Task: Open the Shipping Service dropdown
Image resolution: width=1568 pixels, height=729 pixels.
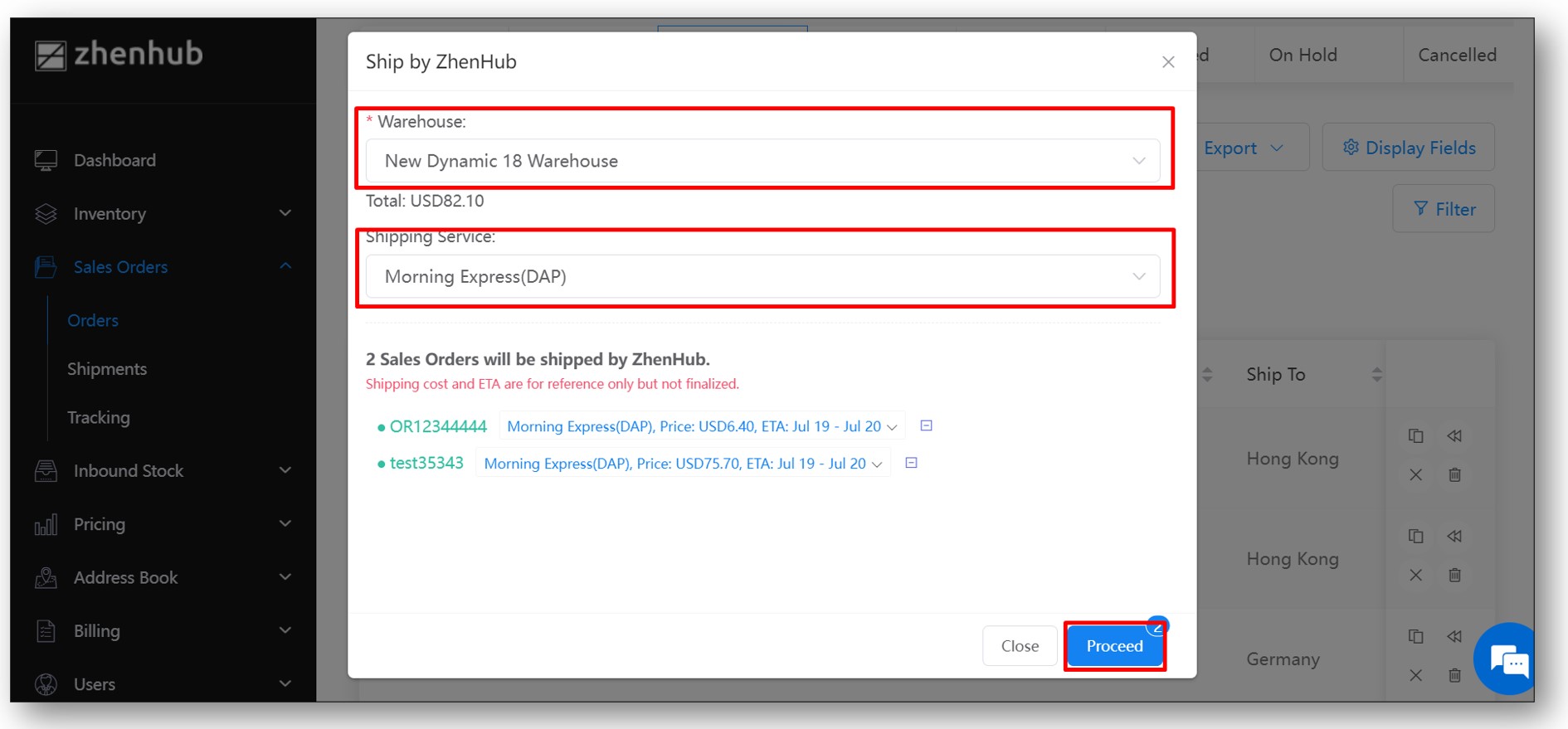Action: pos(762,276)
